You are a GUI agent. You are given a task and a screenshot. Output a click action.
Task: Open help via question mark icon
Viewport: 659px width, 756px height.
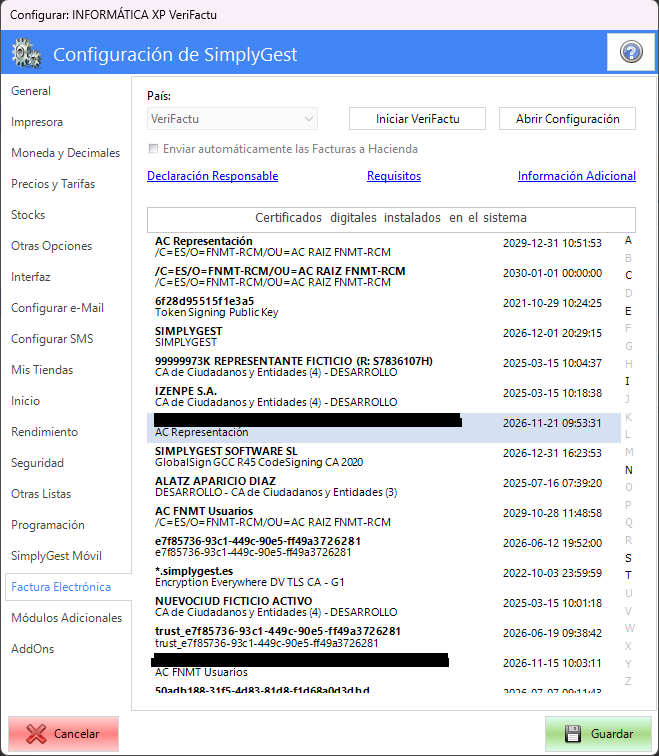point(631,52)
